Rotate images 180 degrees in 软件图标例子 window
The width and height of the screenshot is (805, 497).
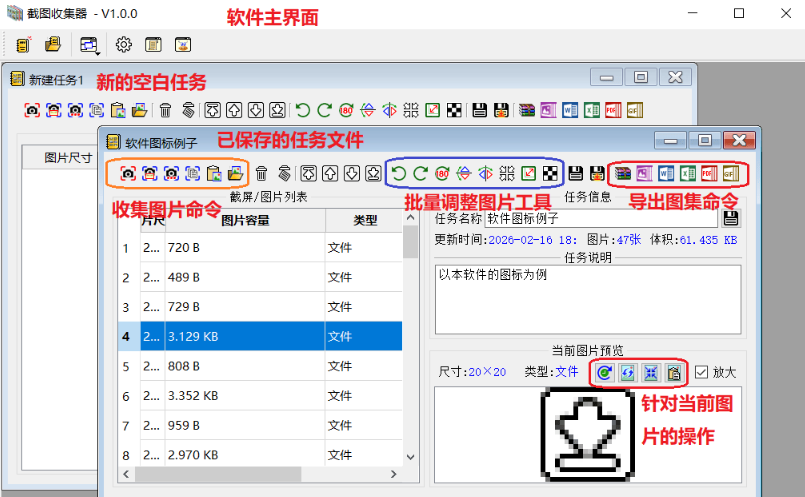pos(442,174)
